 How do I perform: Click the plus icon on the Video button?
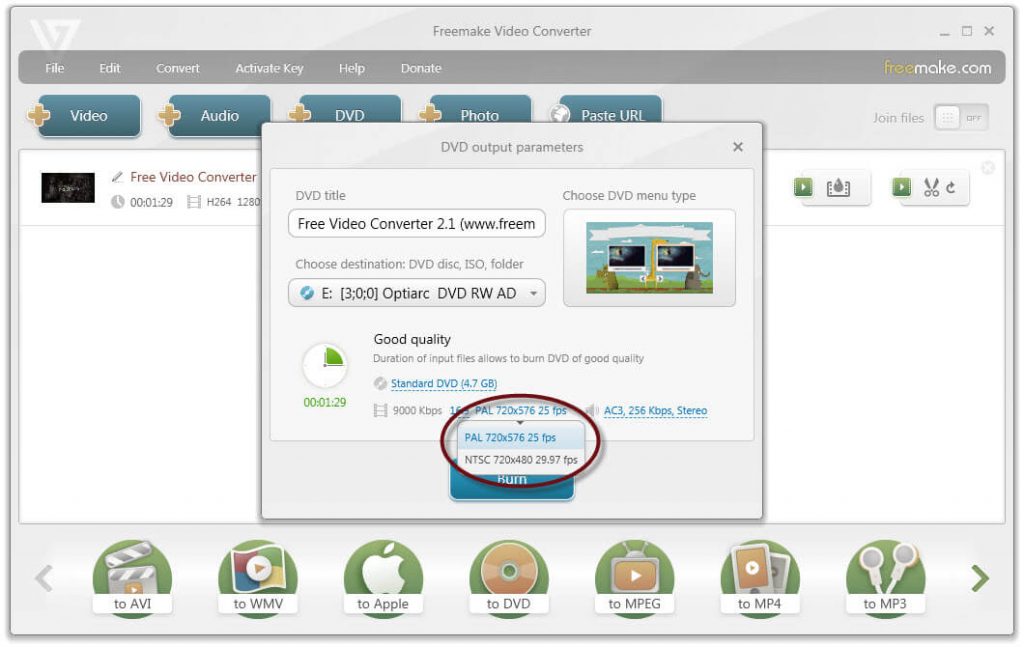pyautogui.click(x=39, y=115)
